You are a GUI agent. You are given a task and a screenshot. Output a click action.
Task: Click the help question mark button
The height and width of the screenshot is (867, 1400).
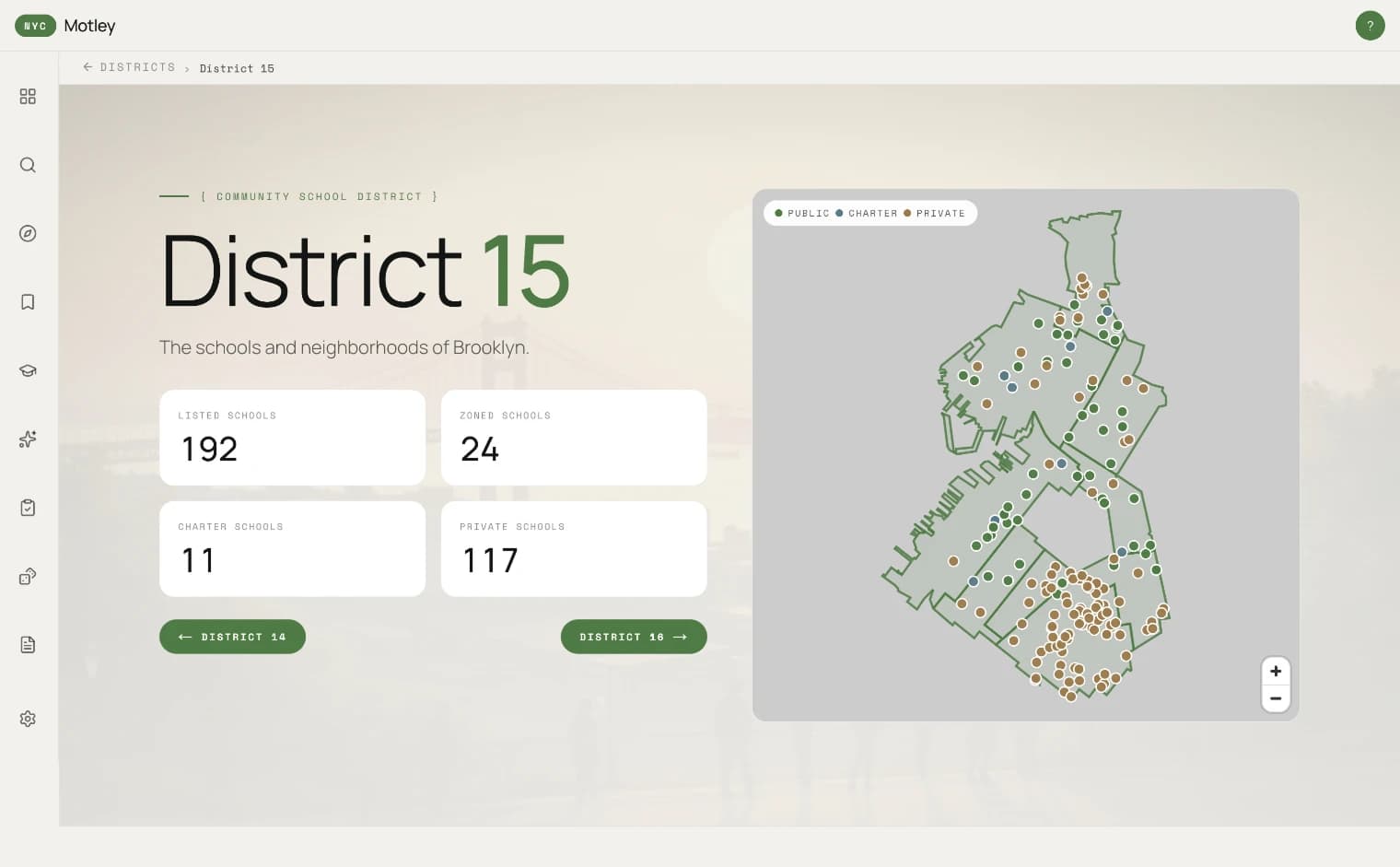[1370, 26]
